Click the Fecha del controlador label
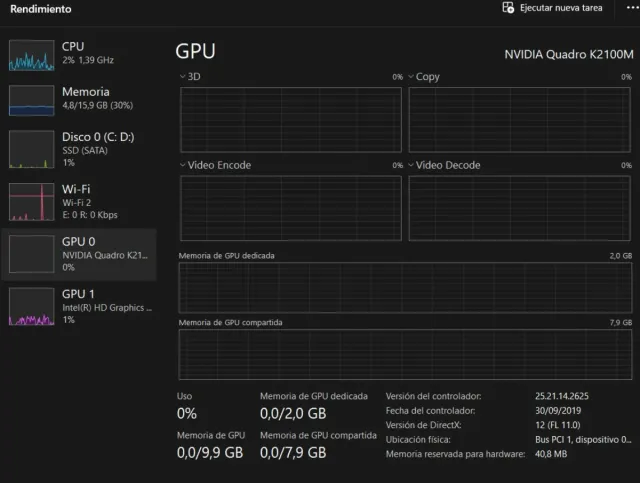 click(430, 410)
